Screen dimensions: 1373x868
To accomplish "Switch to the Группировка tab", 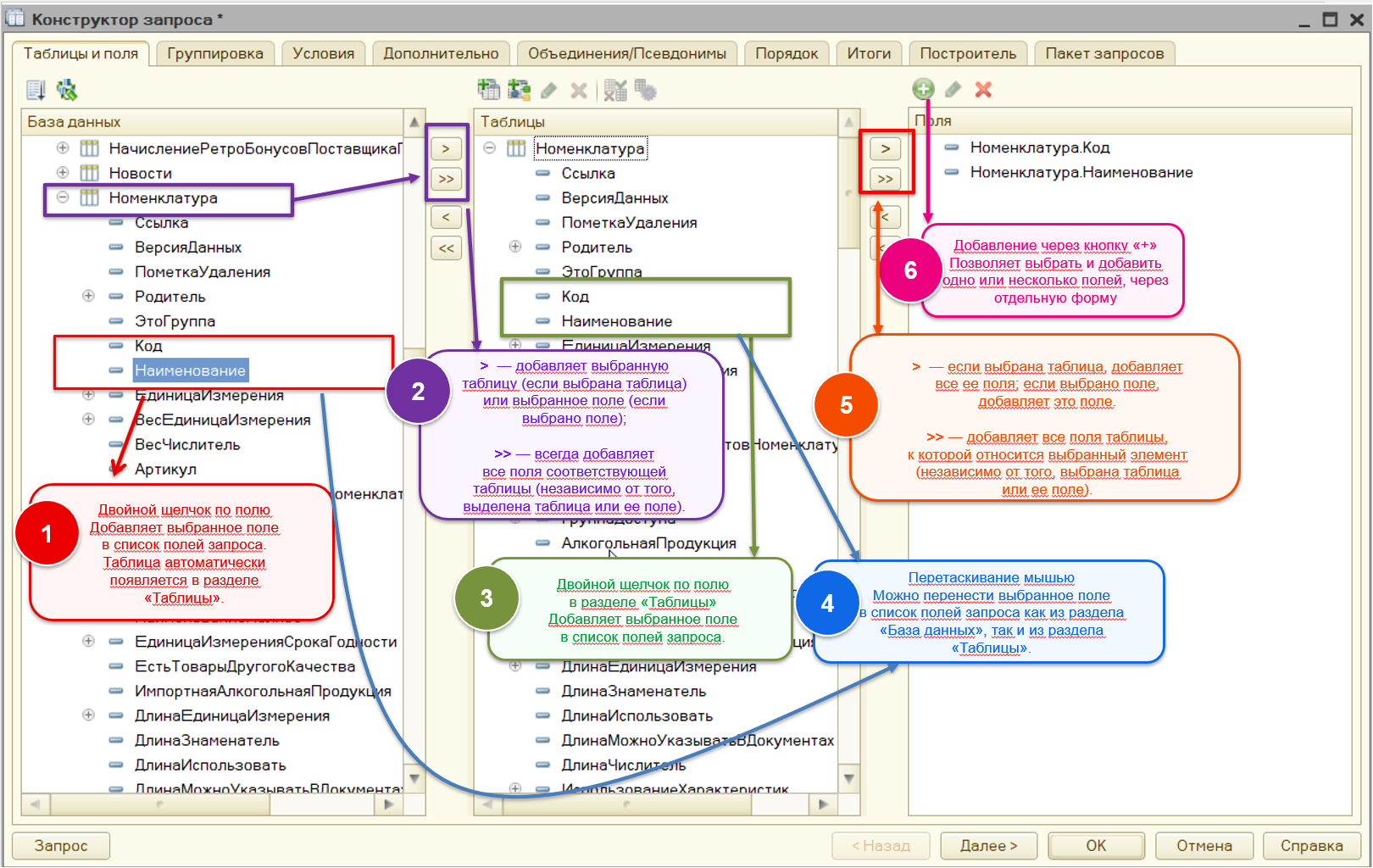I will (x=215, y=53).
